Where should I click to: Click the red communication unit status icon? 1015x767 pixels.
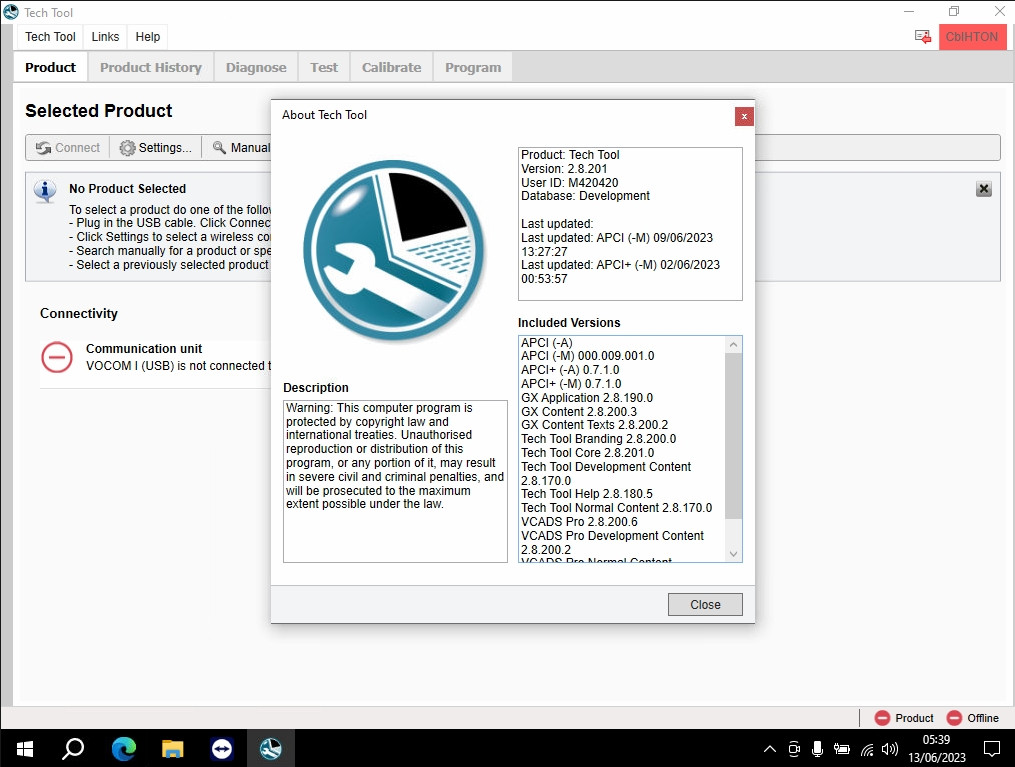coord(57,357)
